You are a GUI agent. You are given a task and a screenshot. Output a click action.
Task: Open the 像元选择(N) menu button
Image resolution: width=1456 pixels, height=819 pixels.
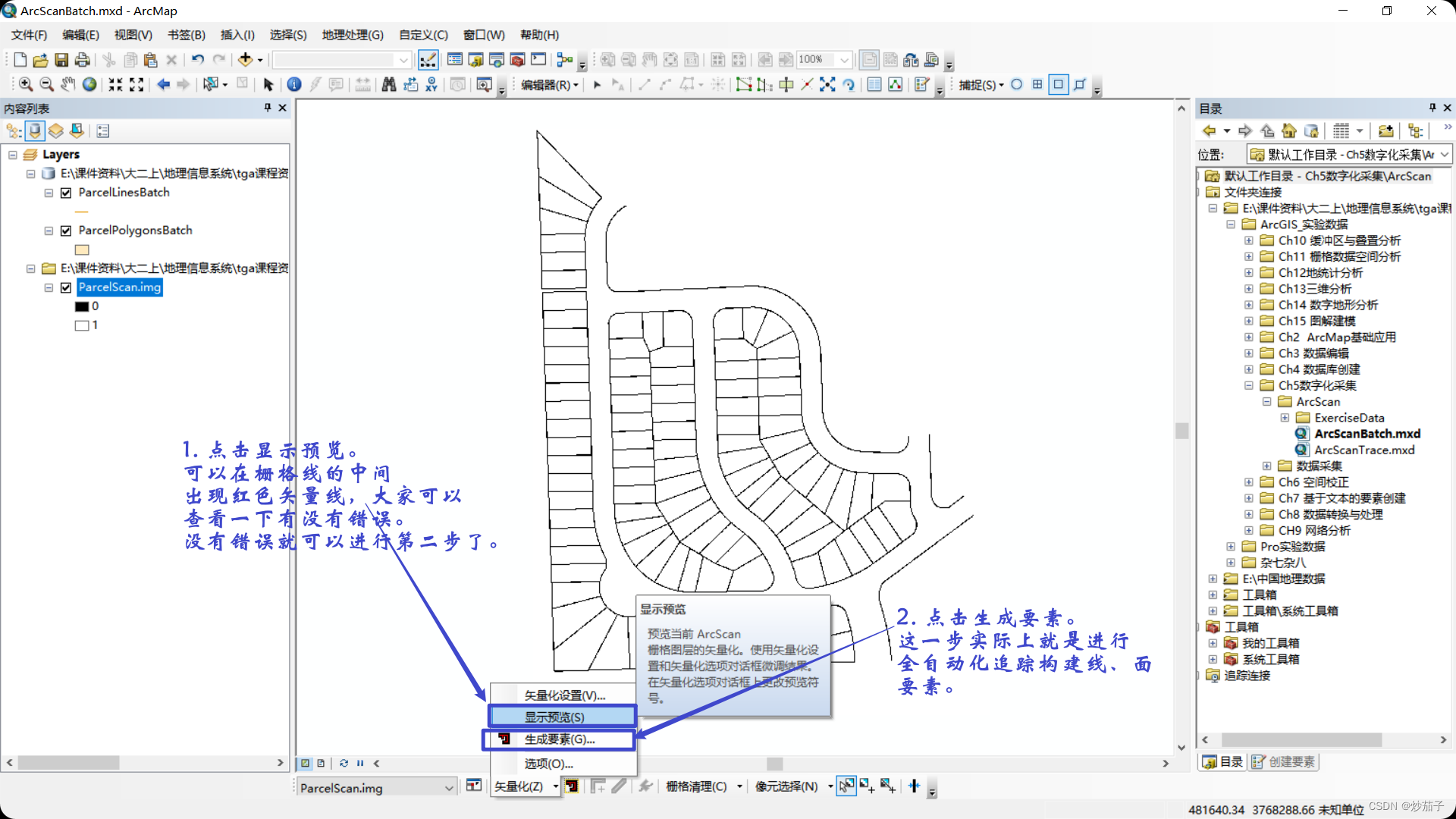coord(793,787)
